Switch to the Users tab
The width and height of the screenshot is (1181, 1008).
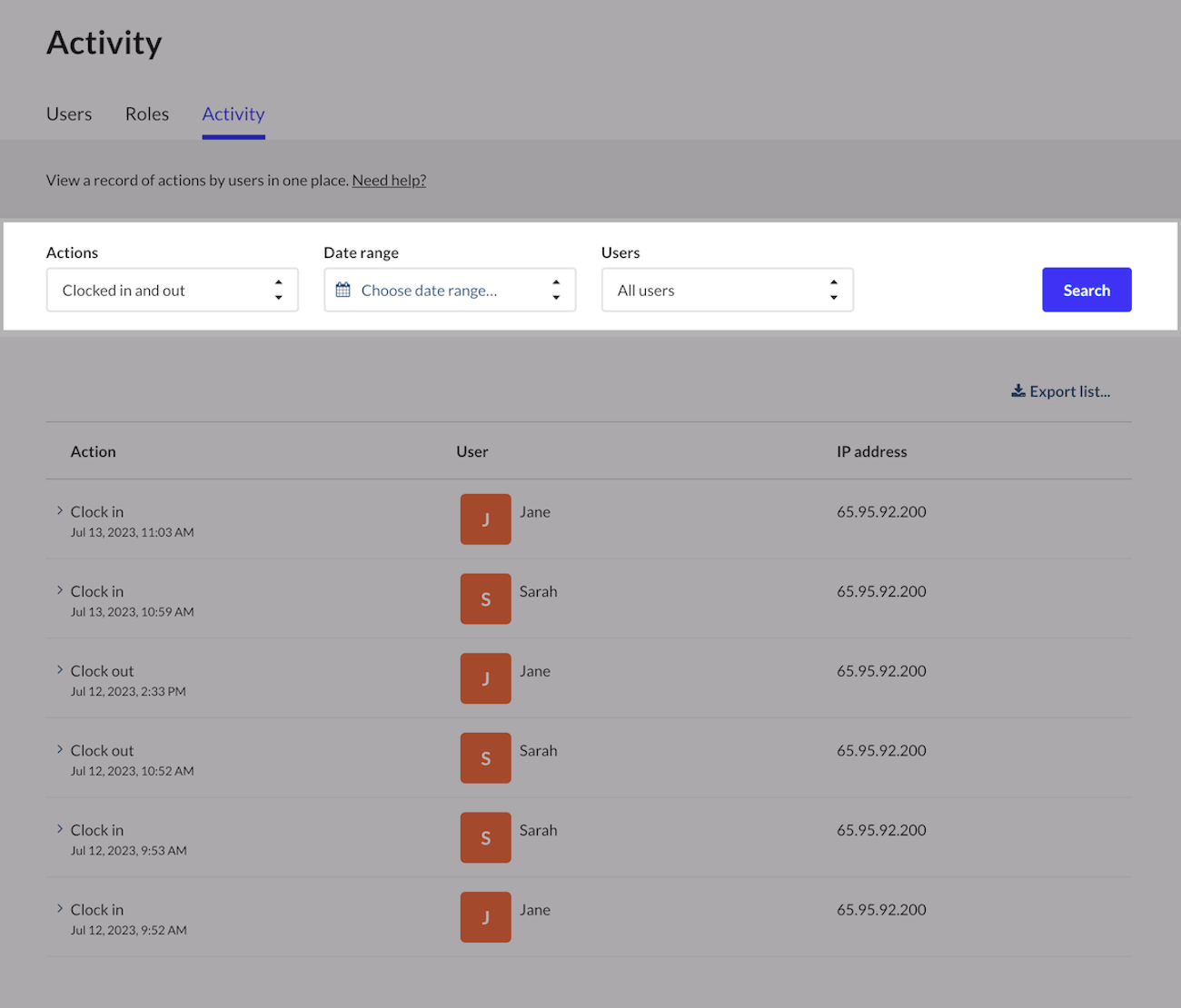point(69,114)
